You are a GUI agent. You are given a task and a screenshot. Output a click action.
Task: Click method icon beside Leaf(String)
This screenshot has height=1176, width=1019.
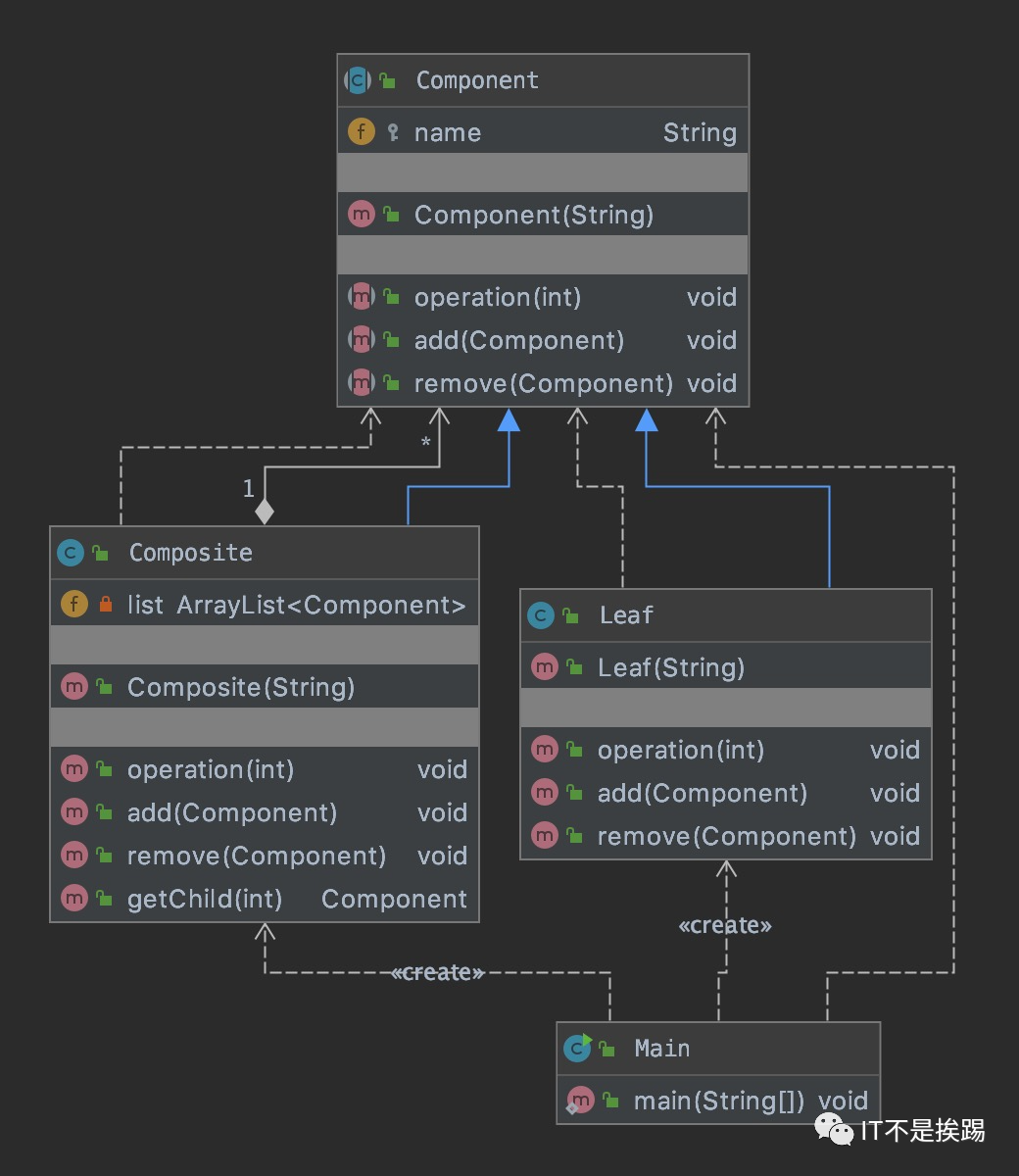(x=545, y=667)
